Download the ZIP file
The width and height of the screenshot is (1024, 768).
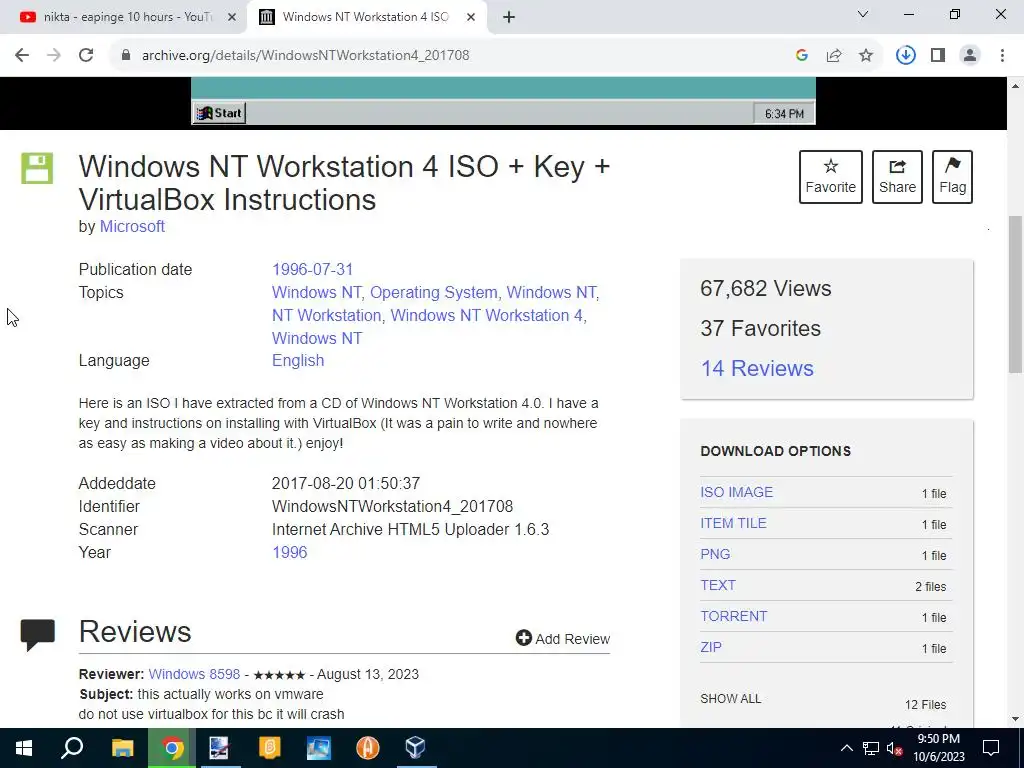click(x=711, y=647)
